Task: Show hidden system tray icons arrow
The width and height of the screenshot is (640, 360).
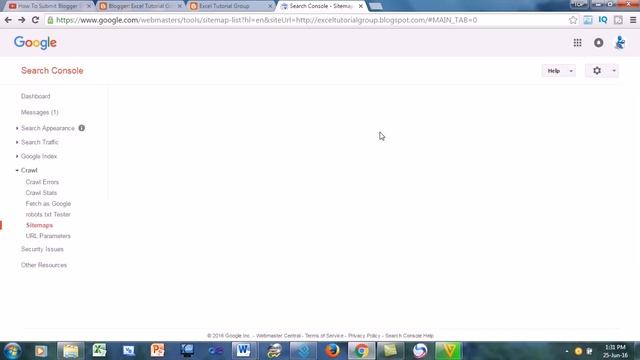Action: coord(567,351)
